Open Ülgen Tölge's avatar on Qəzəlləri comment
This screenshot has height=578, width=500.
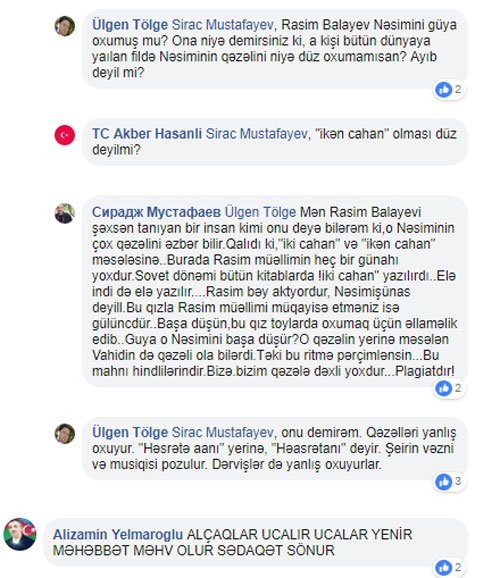(65, 434)
